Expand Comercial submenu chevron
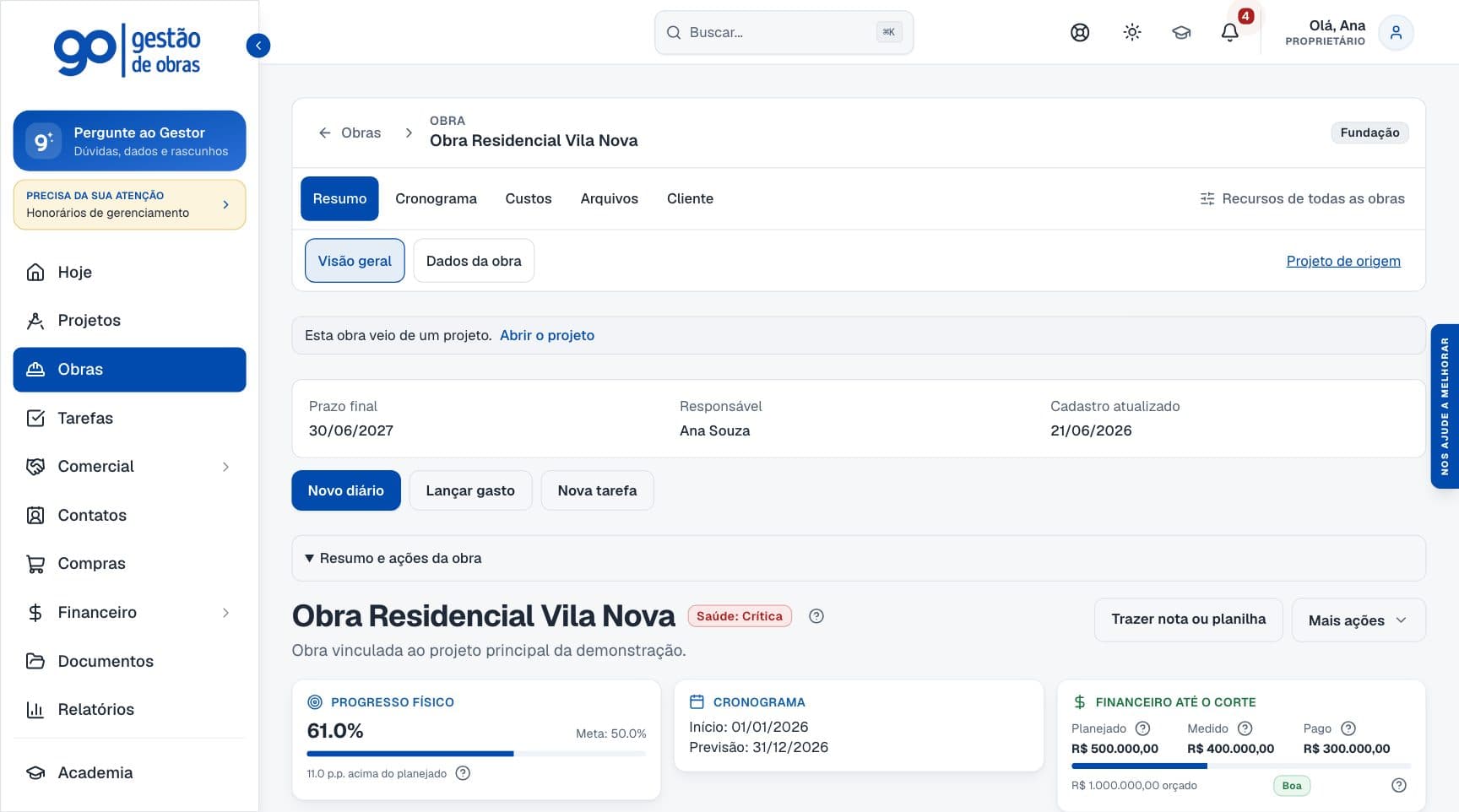Image resolution: width=1459 pixels, height=812 pixels. [x=225, y=467]
